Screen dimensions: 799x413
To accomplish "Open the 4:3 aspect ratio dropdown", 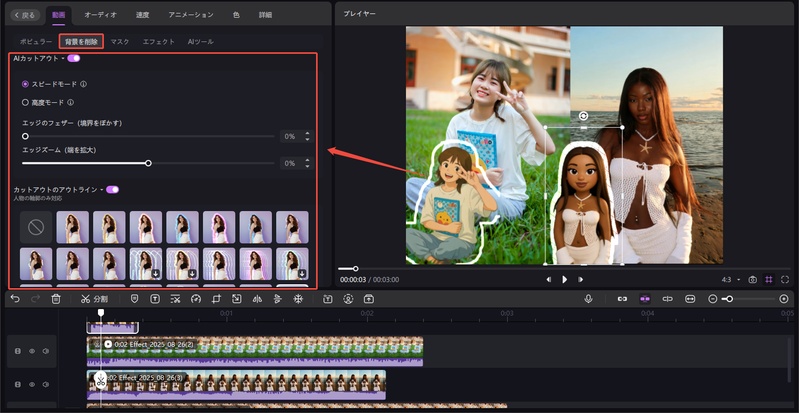I will (731, 279).
